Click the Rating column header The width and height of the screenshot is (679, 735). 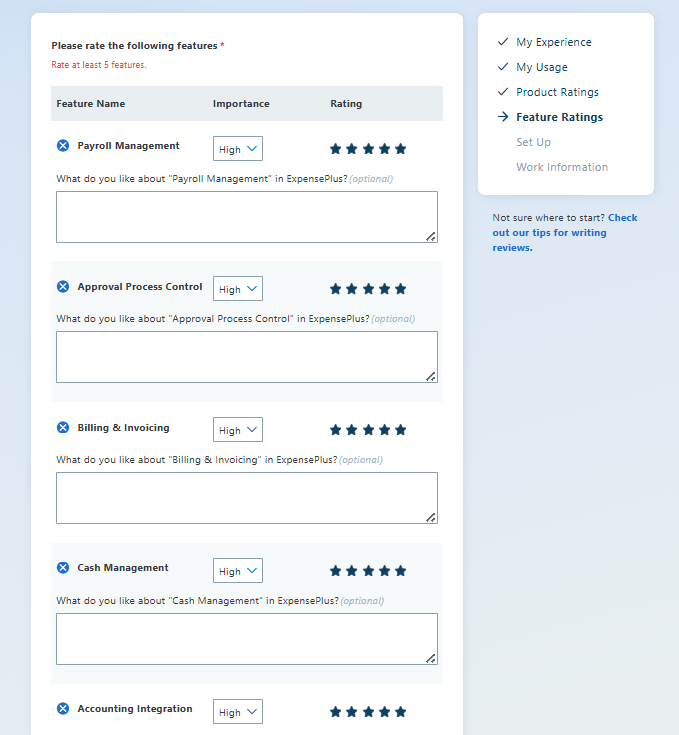coord(346,104)
